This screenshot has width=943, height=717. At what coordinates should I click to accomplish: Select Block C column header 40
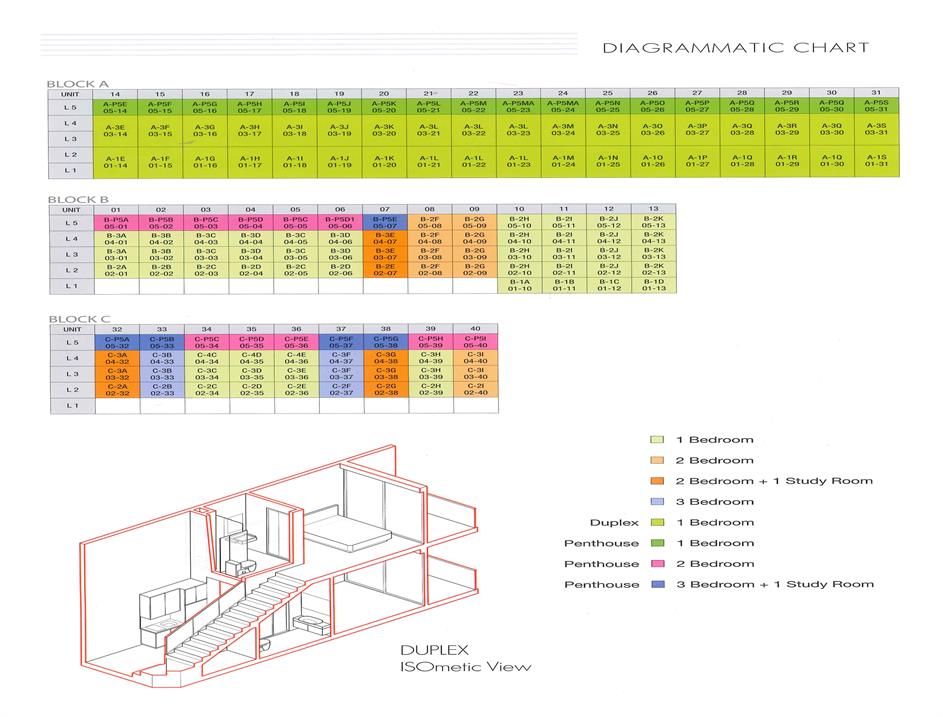(x=475, y=328)
